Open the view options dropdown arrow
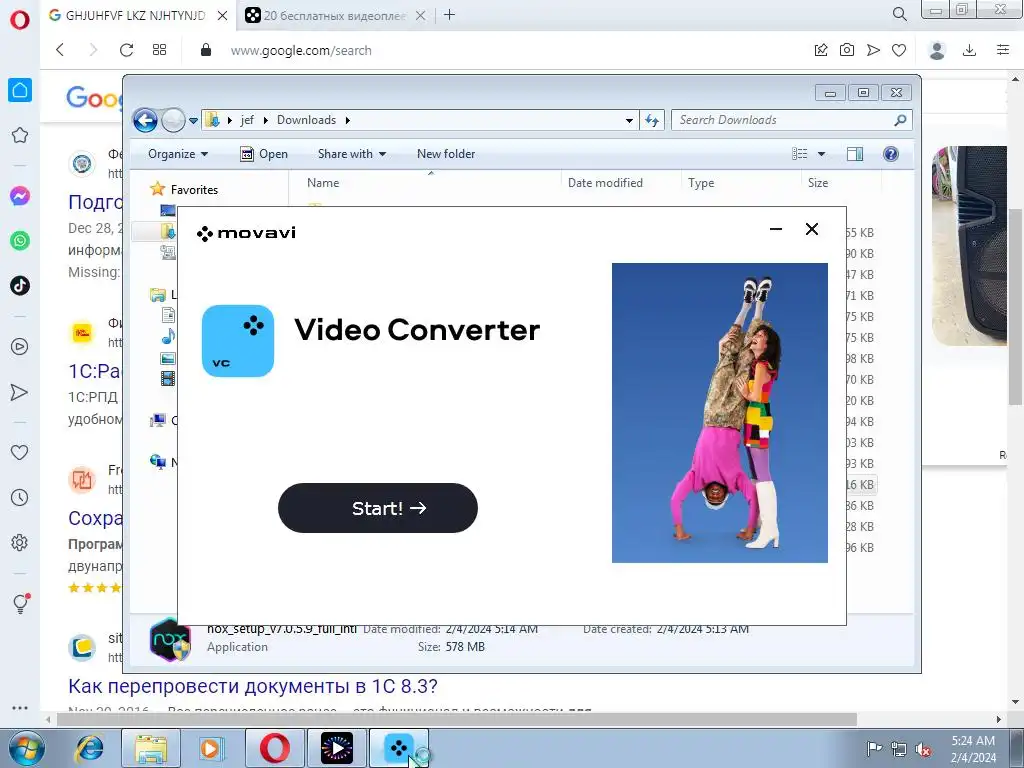The width and height of the screenshot is (1024, 768). click(822, 154)
